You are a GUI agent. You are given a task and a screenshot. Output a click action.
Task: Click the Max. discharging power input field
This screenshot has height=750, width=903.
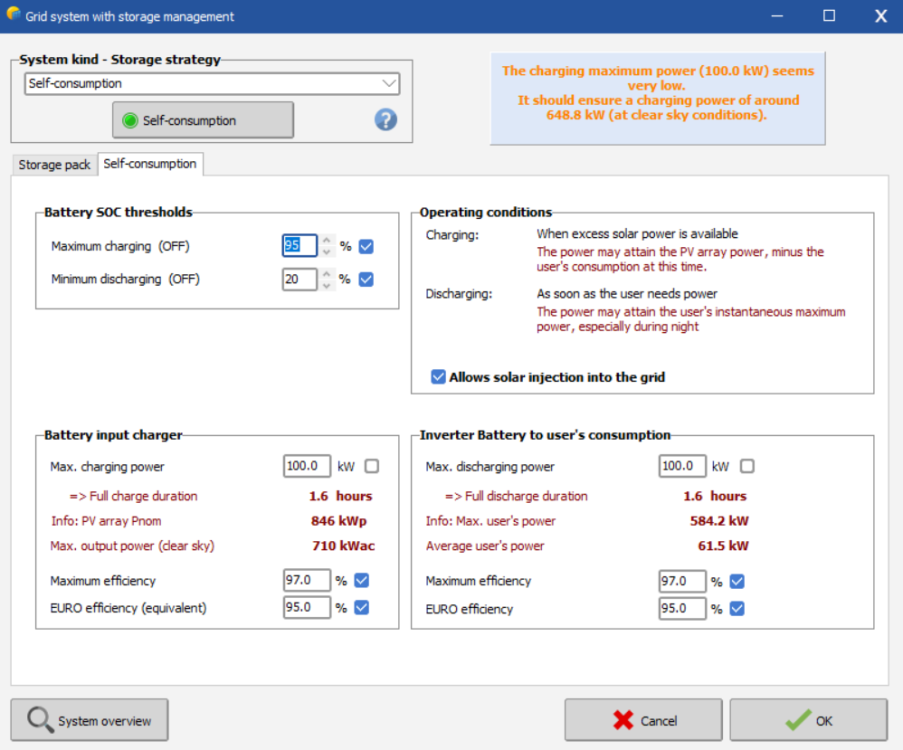click(681, 466)
